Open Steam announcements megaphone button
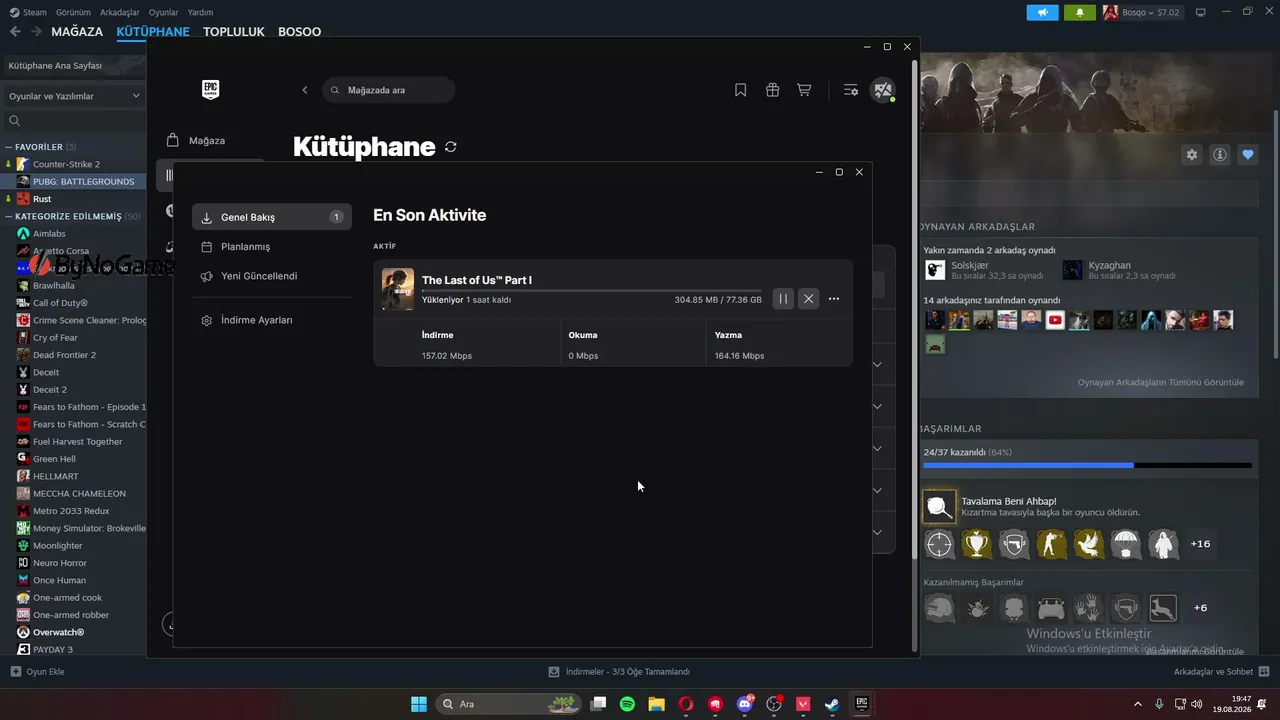This screenshot has height=720, width=1280. pyautogui.click(x=1043, y=13)
